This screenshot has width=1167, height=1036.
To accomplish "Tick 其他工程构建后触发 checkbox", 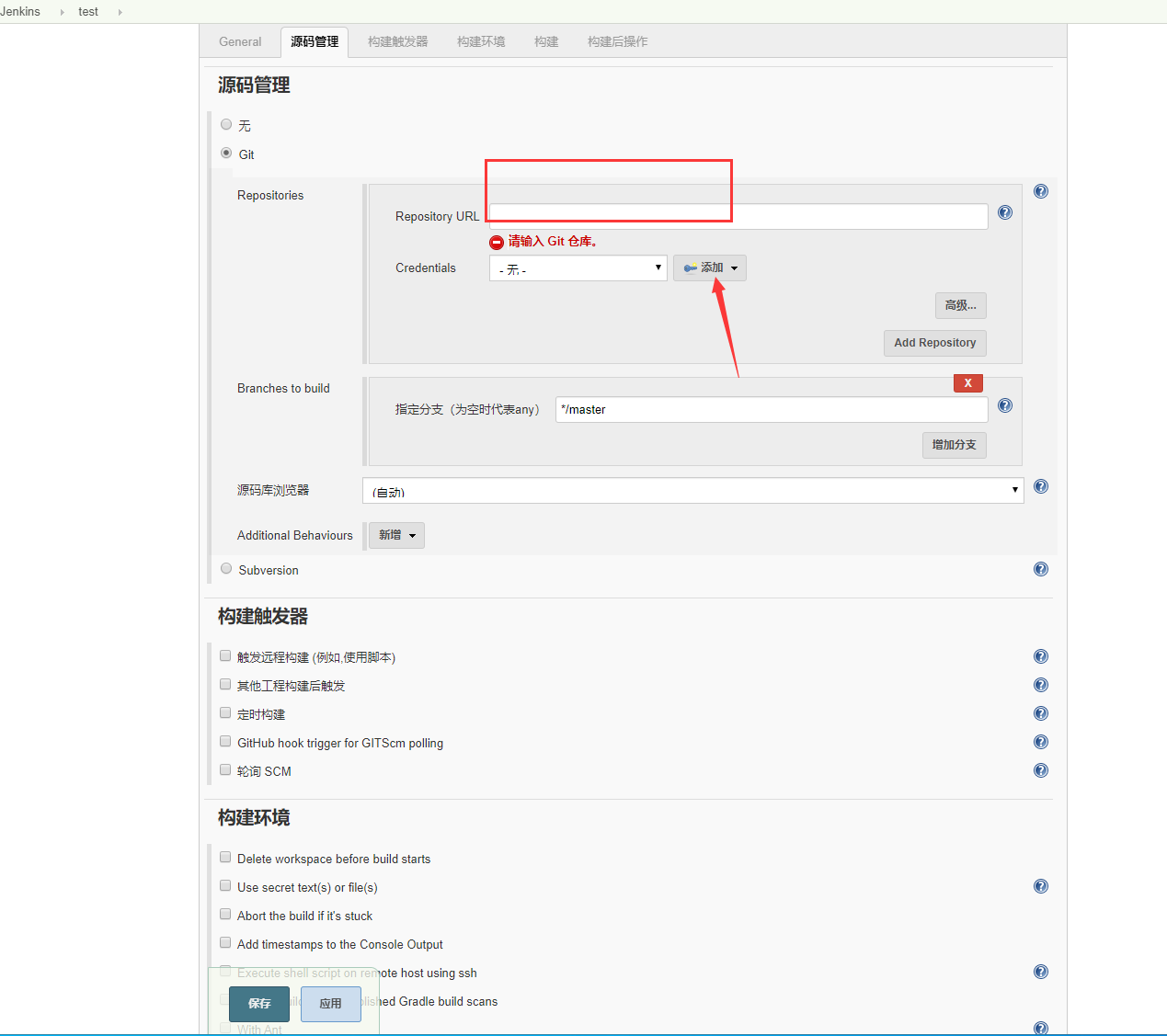I will pyautogui.click(x=225, y=685).
